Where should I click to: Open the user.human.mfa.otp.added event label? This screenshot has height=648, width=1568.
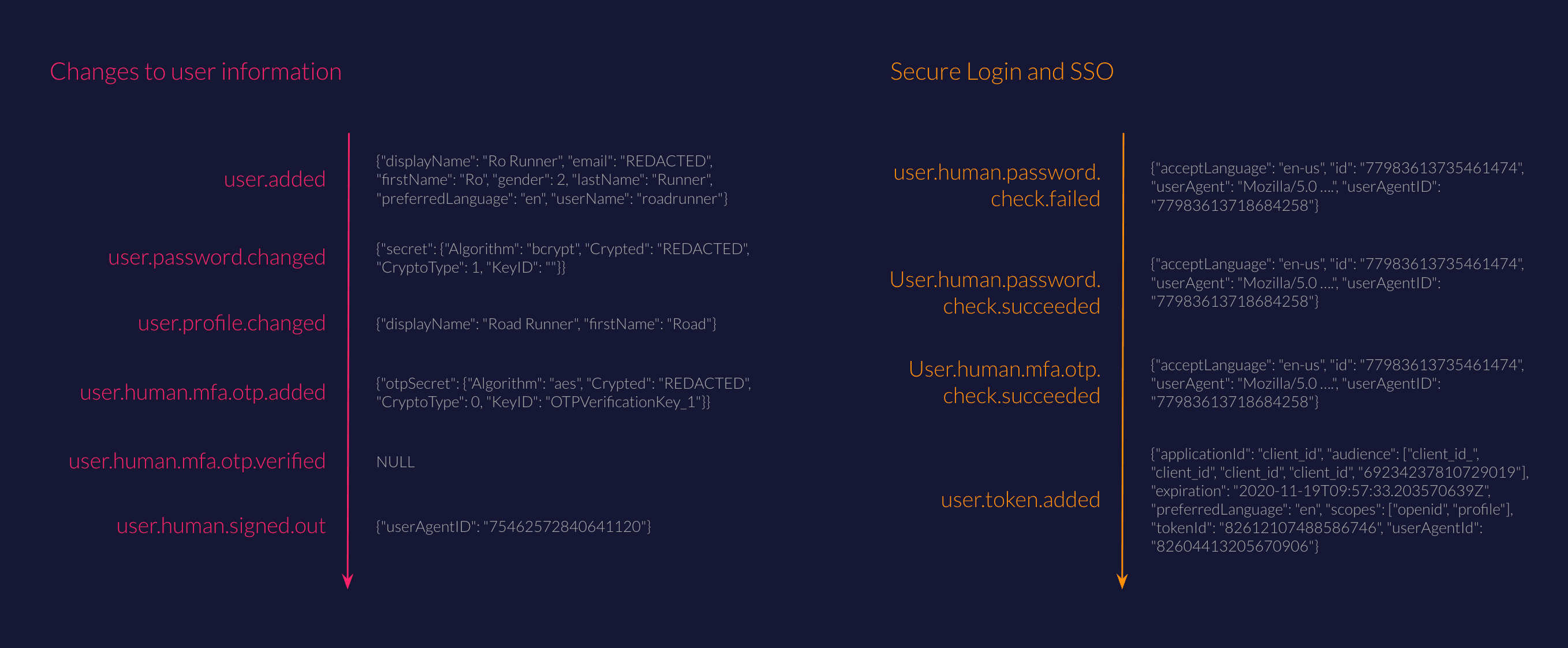203,392
